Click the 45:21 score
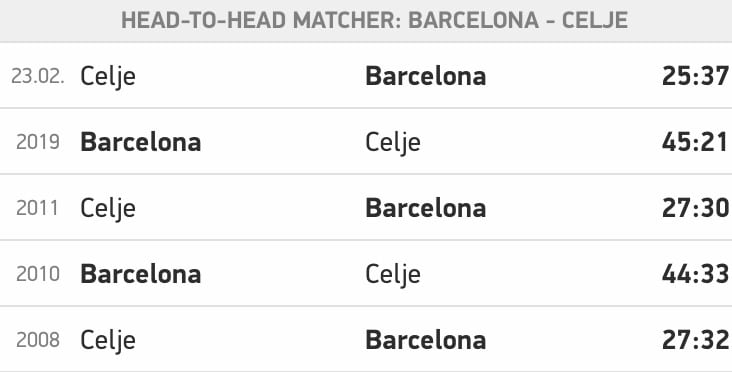Viewport: 732px width, 372px height. [x=695, y=142]
